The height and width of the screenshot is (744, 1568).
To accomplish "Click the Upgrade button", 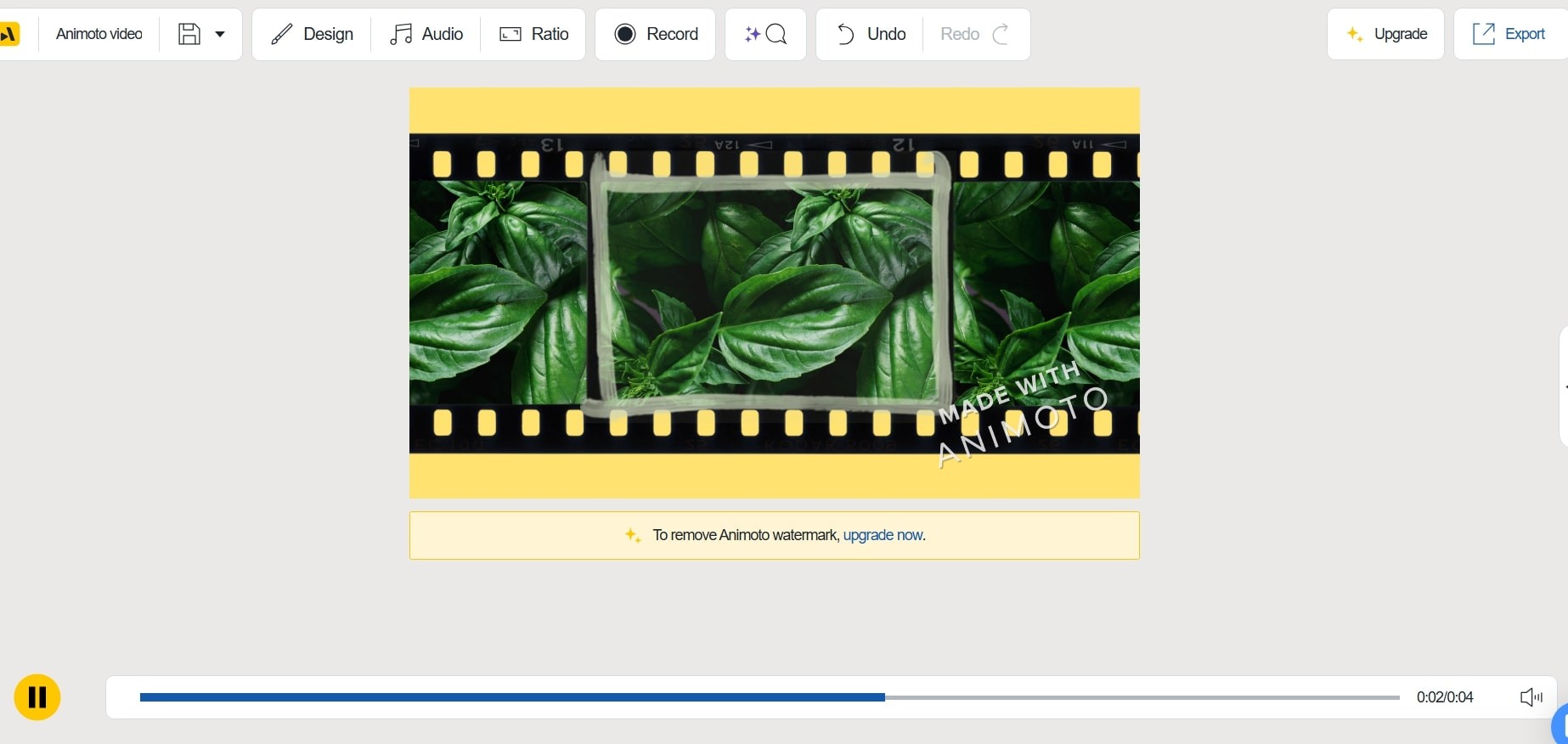I will 1385,34.
